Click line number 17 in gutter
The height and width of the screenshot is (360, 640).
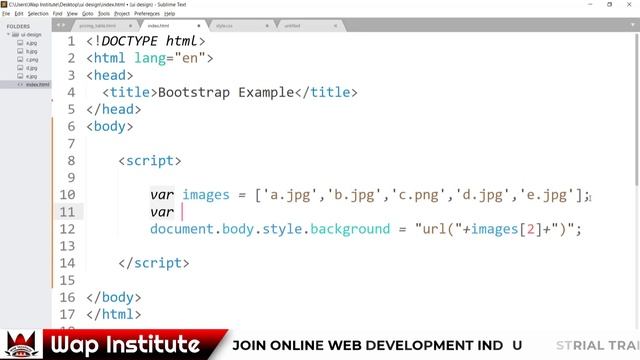(x=67, y=314)
